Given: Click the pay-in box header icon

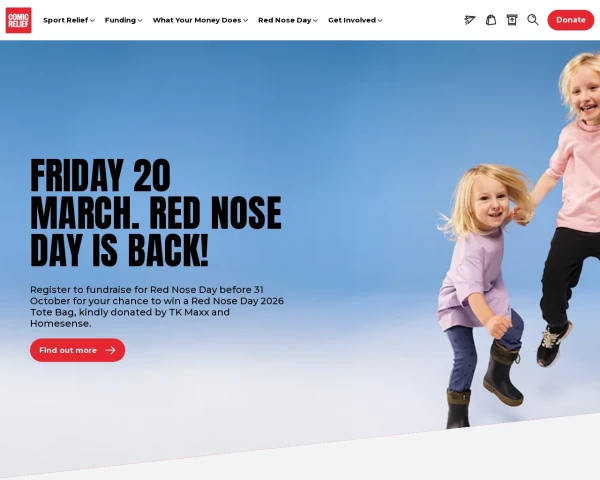Looking at the screenshot, I should pos(512,20).
